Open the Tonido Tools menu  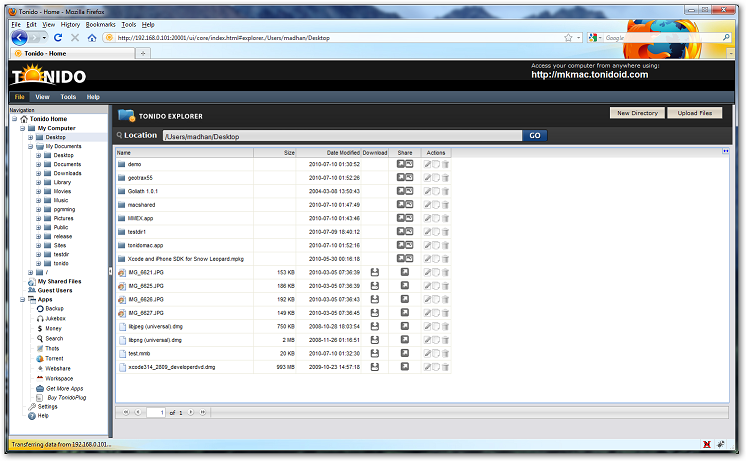[x=68, y=97]
